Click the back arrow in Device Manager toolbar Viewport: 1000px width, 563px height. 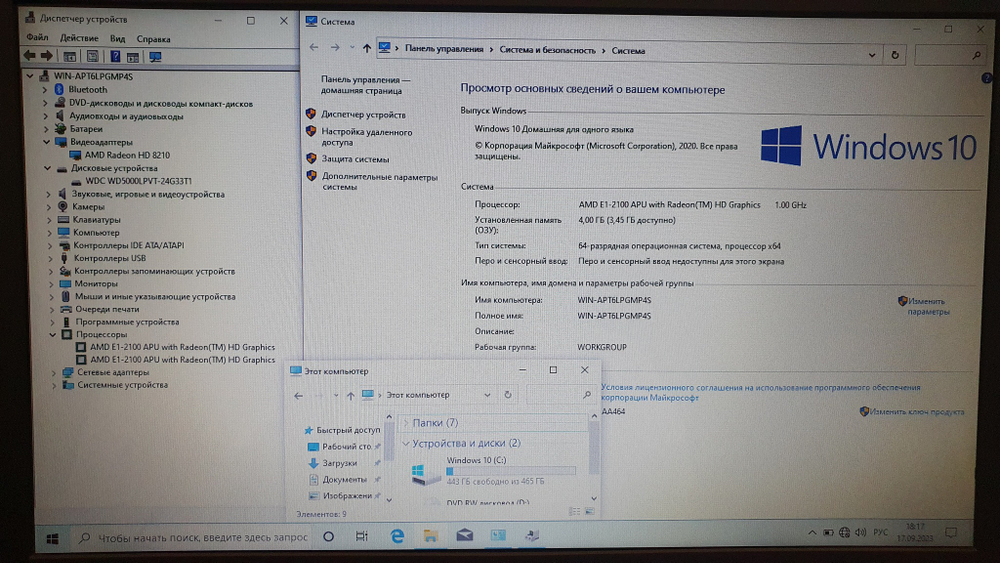point(29,56)
